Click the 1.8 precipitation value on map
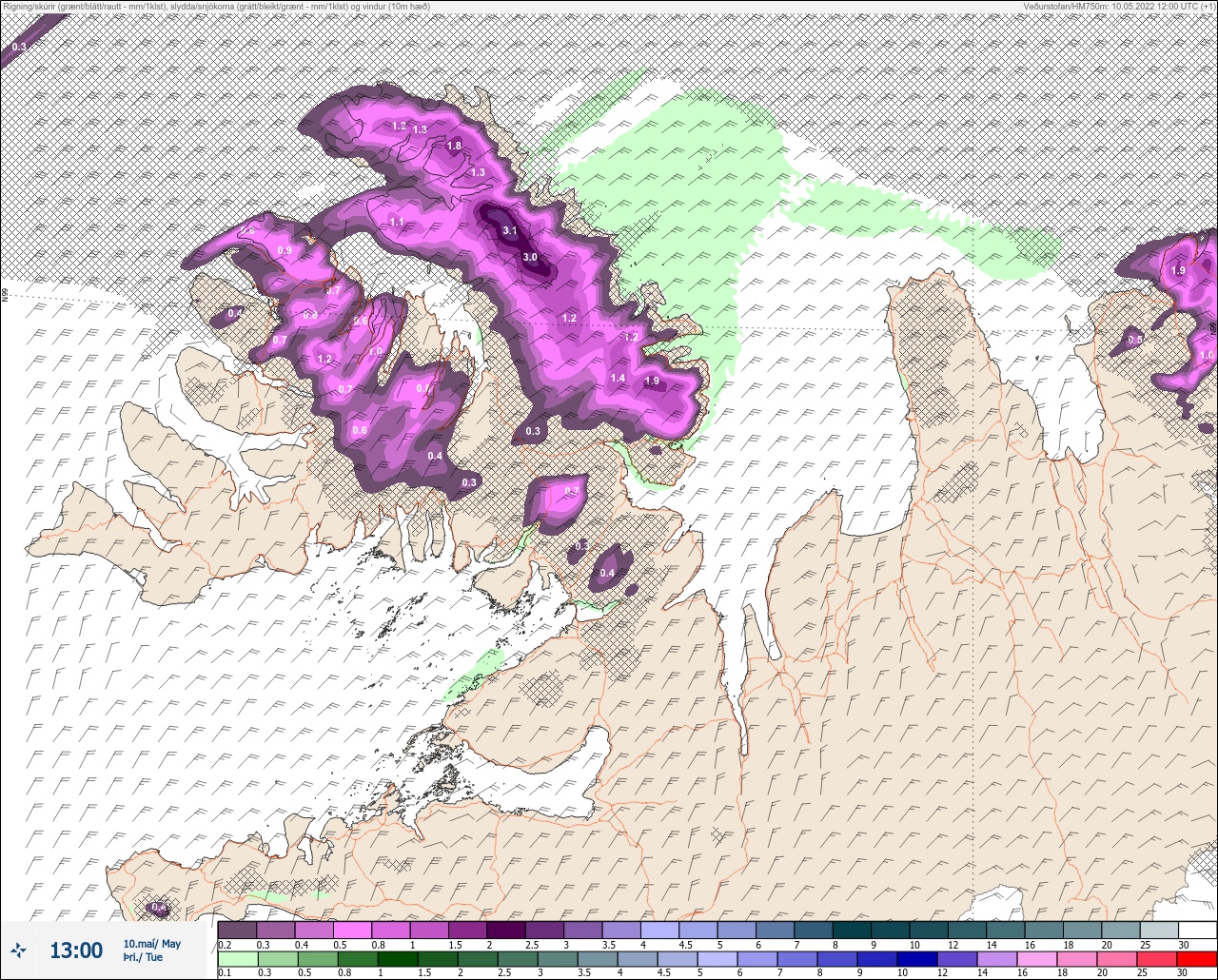 454,146
